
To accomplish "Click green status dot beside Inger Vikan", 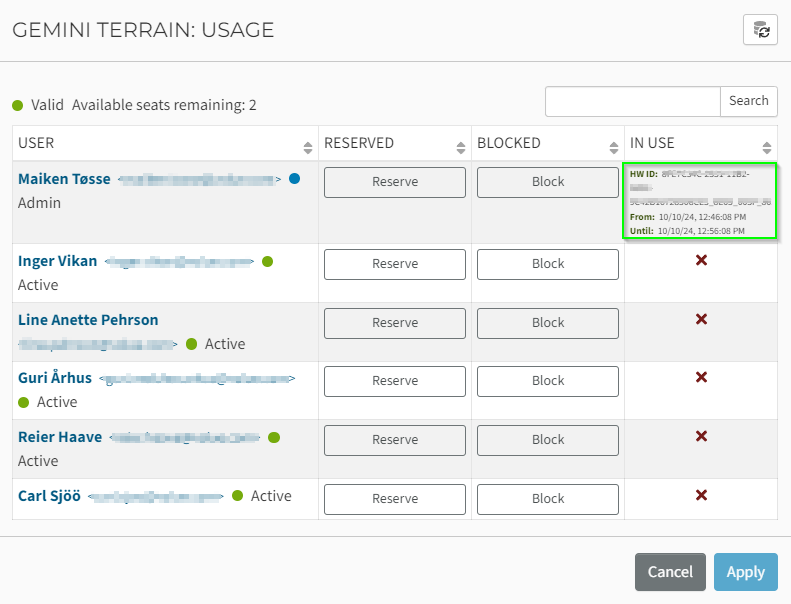I will (x=267, y=261).
